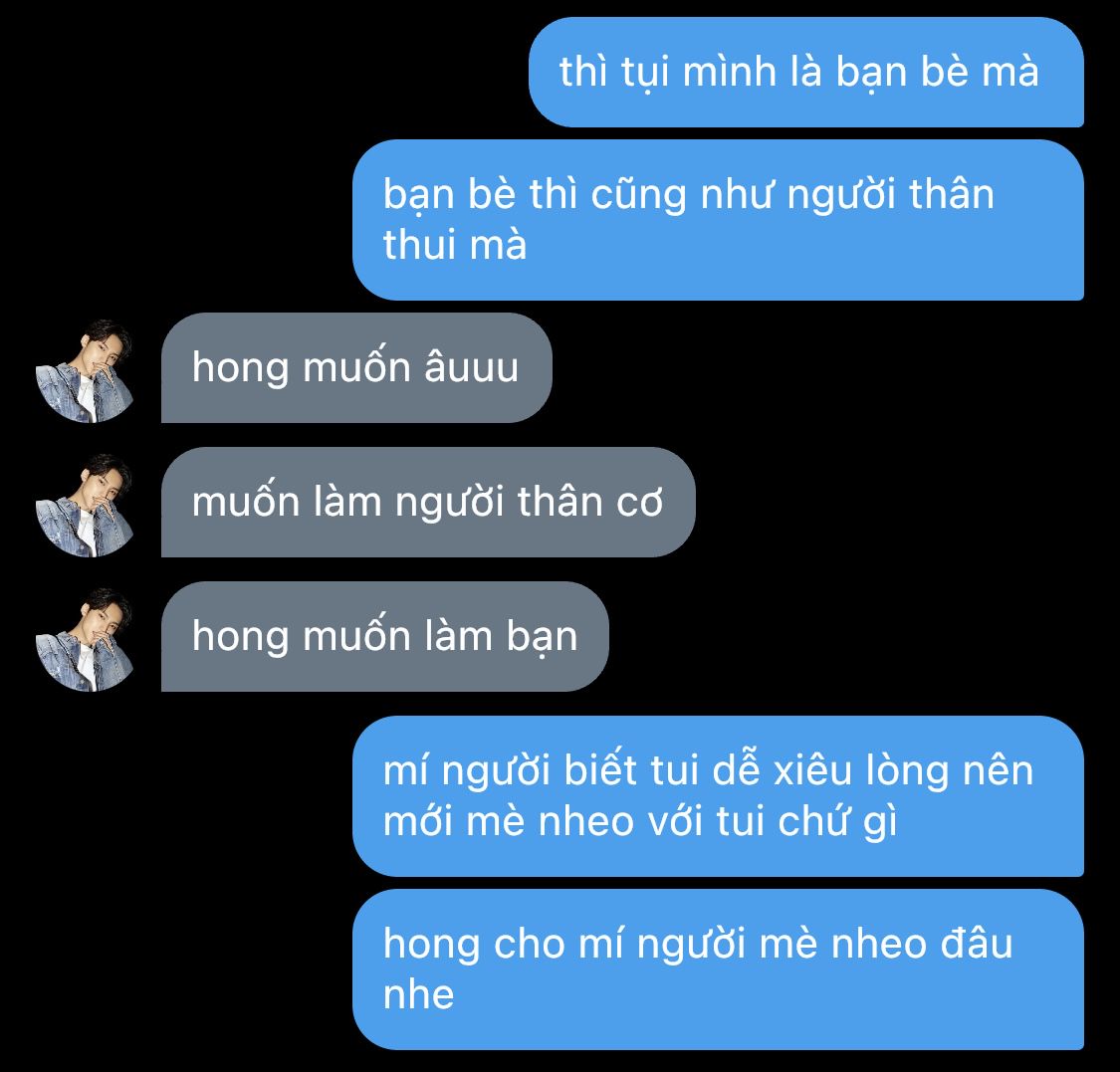Click the word "cơ" in the gray bubble
This screenshot has height=1072, width=1120.
[x=639, y=503]
